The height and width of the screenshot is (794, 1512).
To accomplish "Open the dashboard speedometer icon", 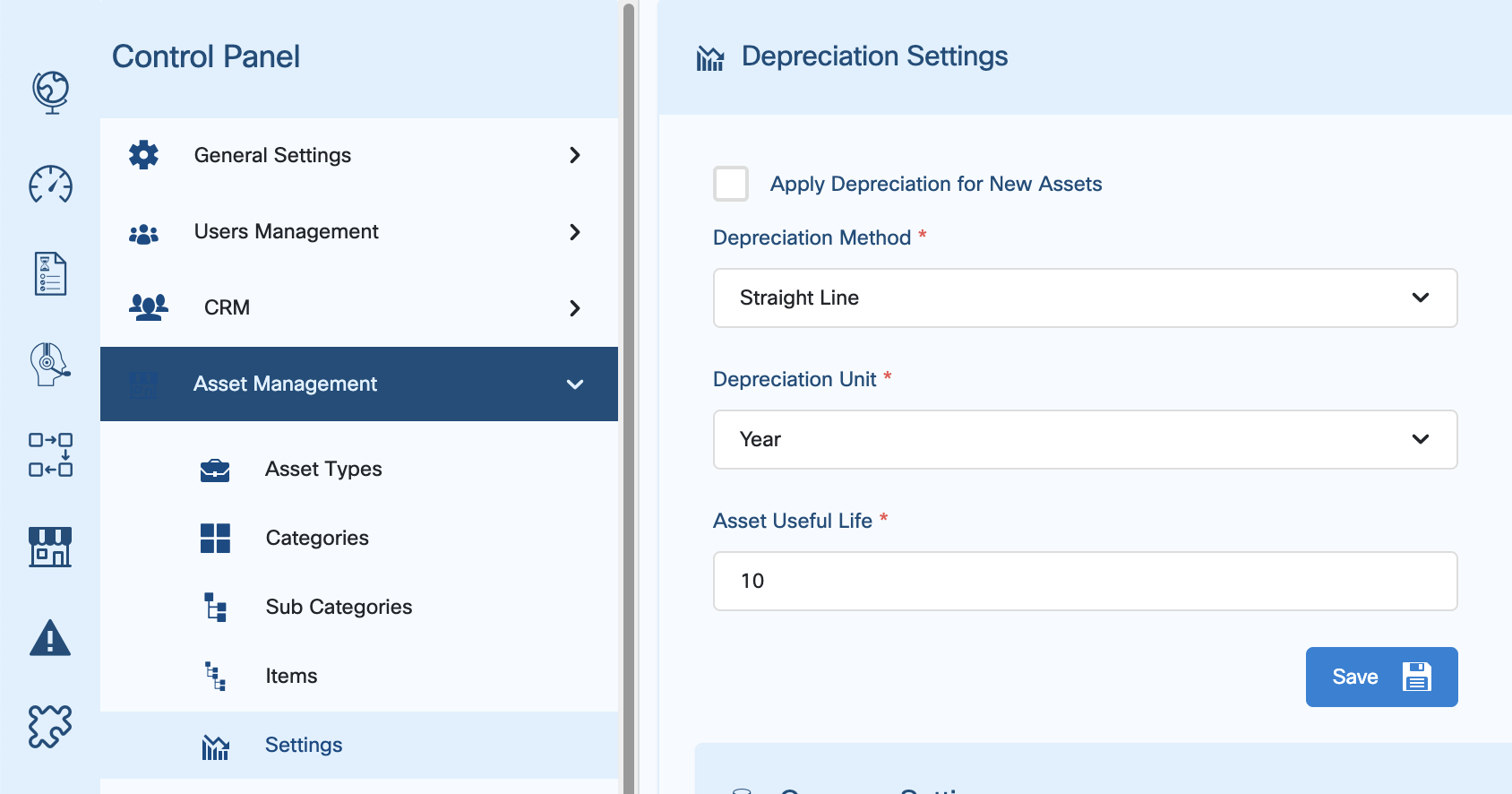I will pyautogui.click(x=50, y=185).
